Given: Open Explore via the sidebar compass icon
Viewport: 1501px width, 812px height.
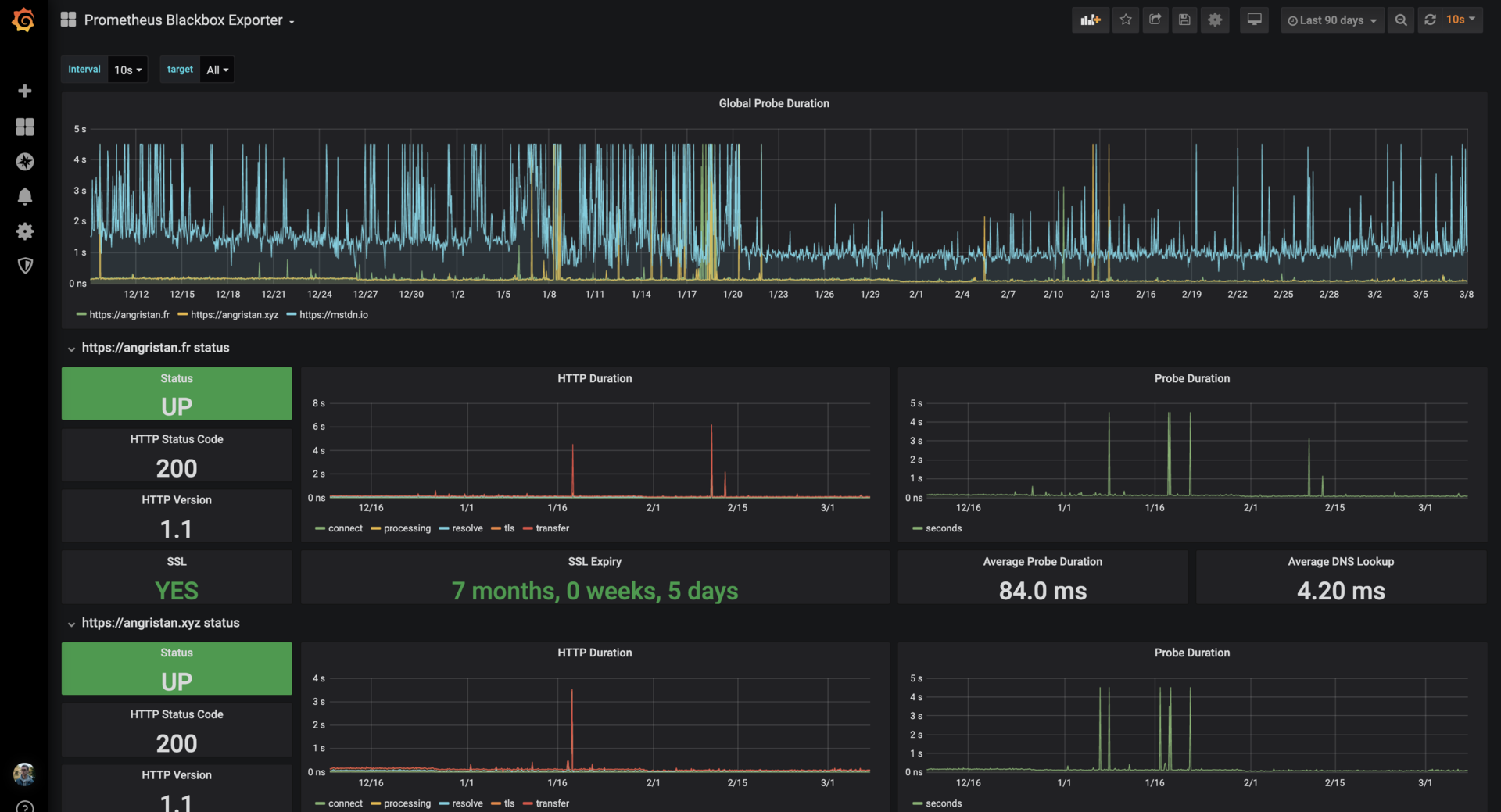Looking at the screenshot, I should 25,162.
